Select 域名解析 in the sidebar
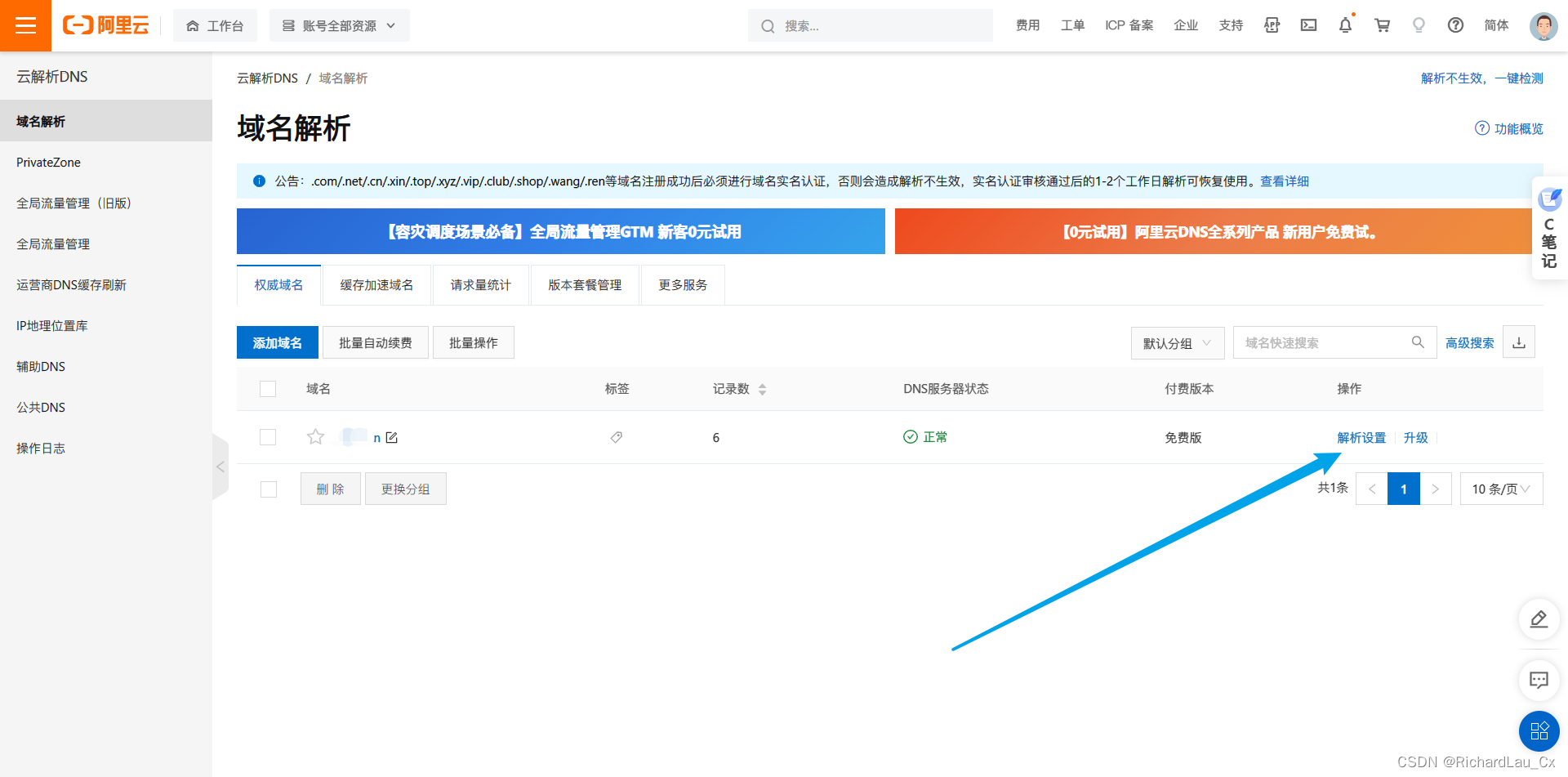 click(x=106, y=121)
